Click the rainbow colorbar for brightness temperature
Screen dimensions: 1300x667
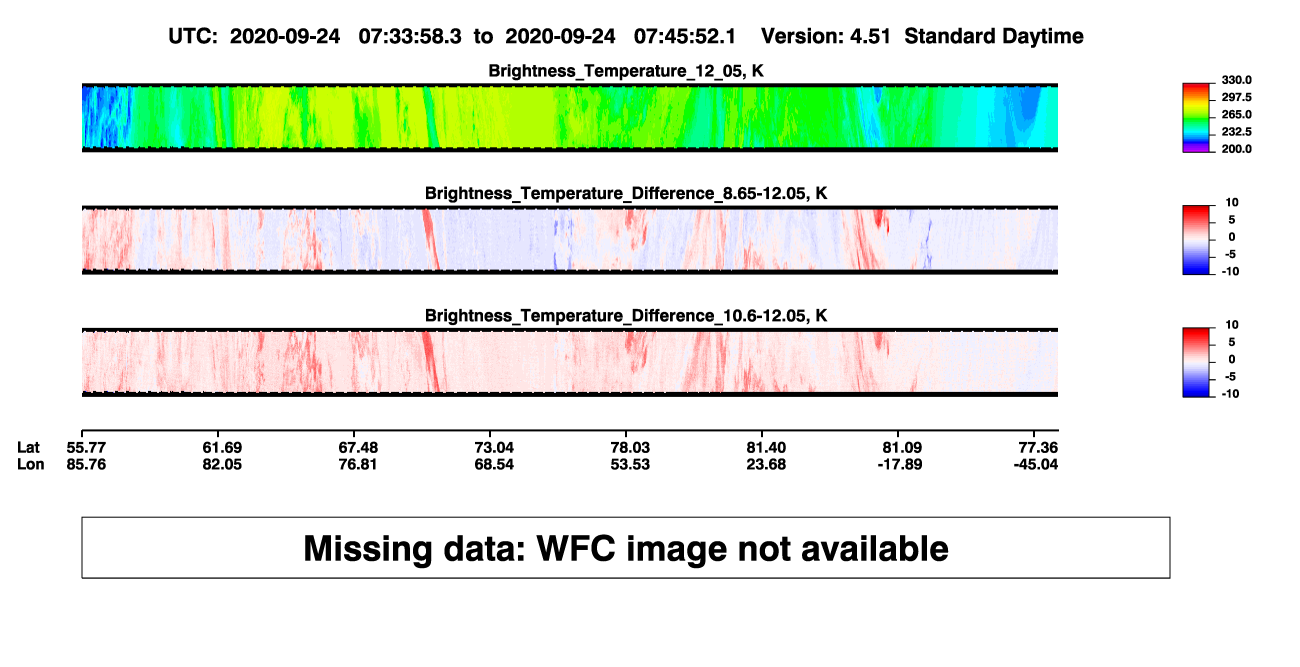point(1197,117)
